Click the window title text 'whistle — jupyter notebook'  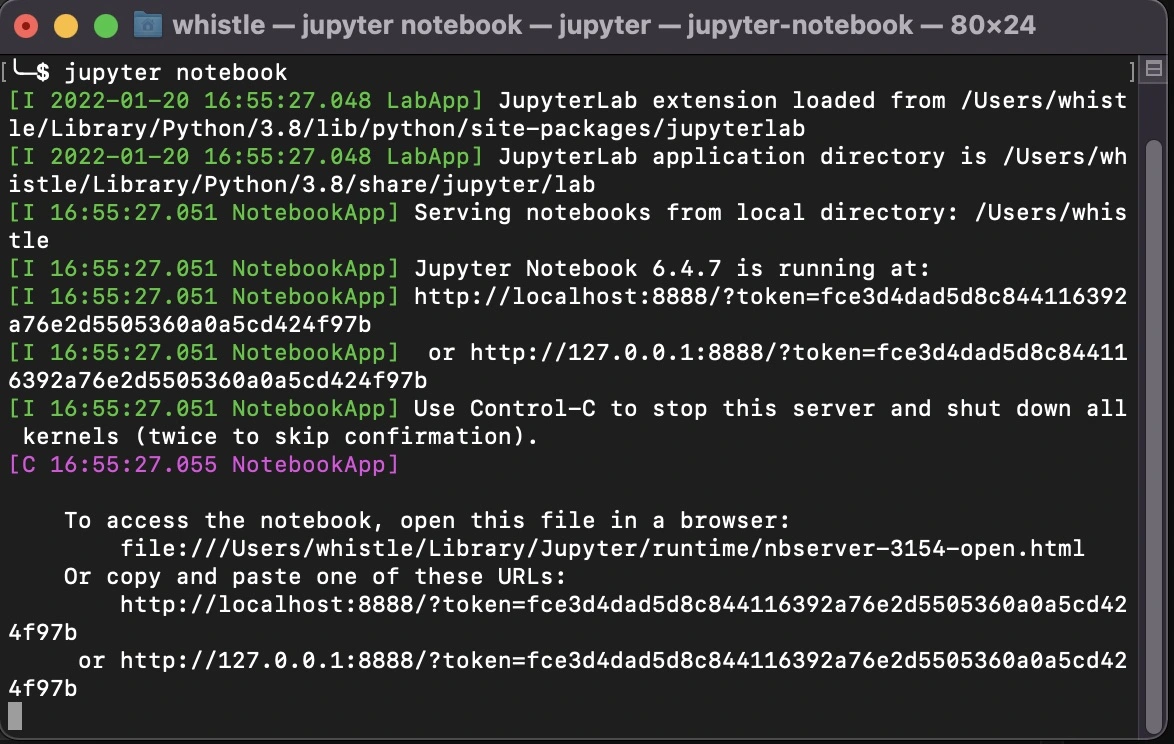click(347, 25)
